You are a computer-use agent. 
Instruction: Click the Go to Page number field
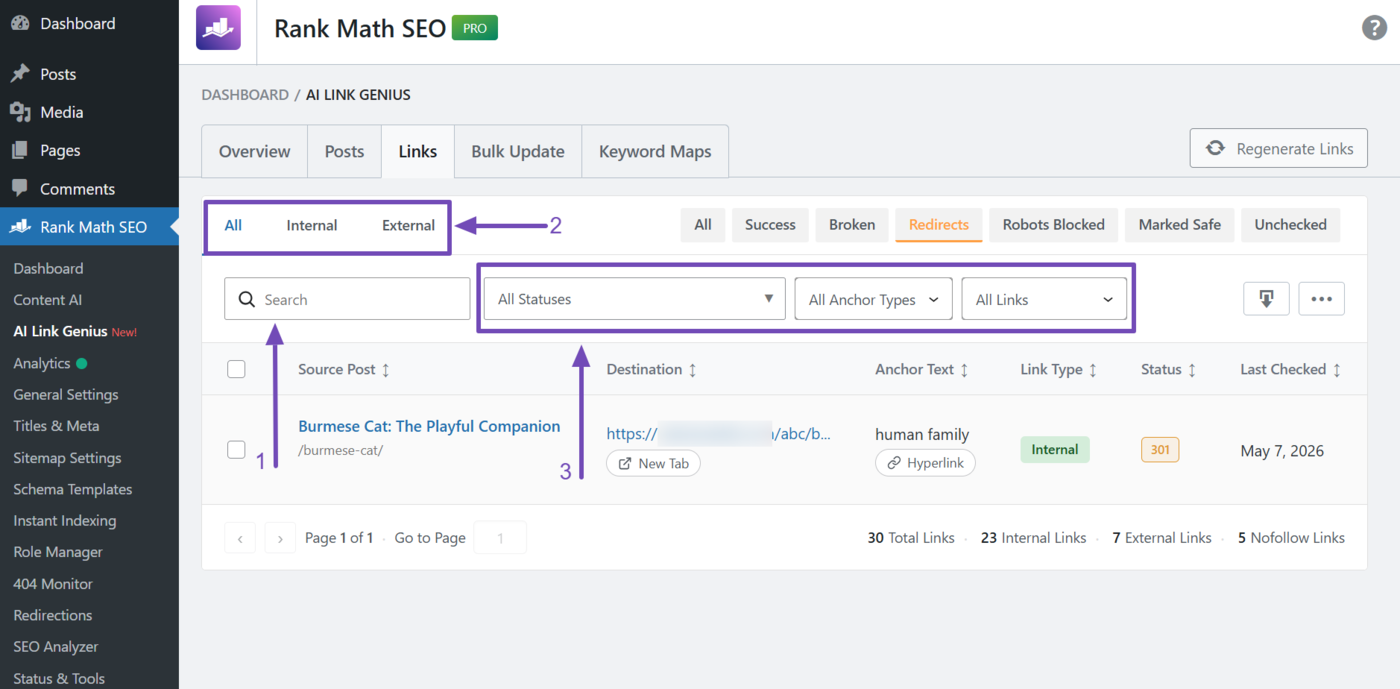tap(500, 538)
